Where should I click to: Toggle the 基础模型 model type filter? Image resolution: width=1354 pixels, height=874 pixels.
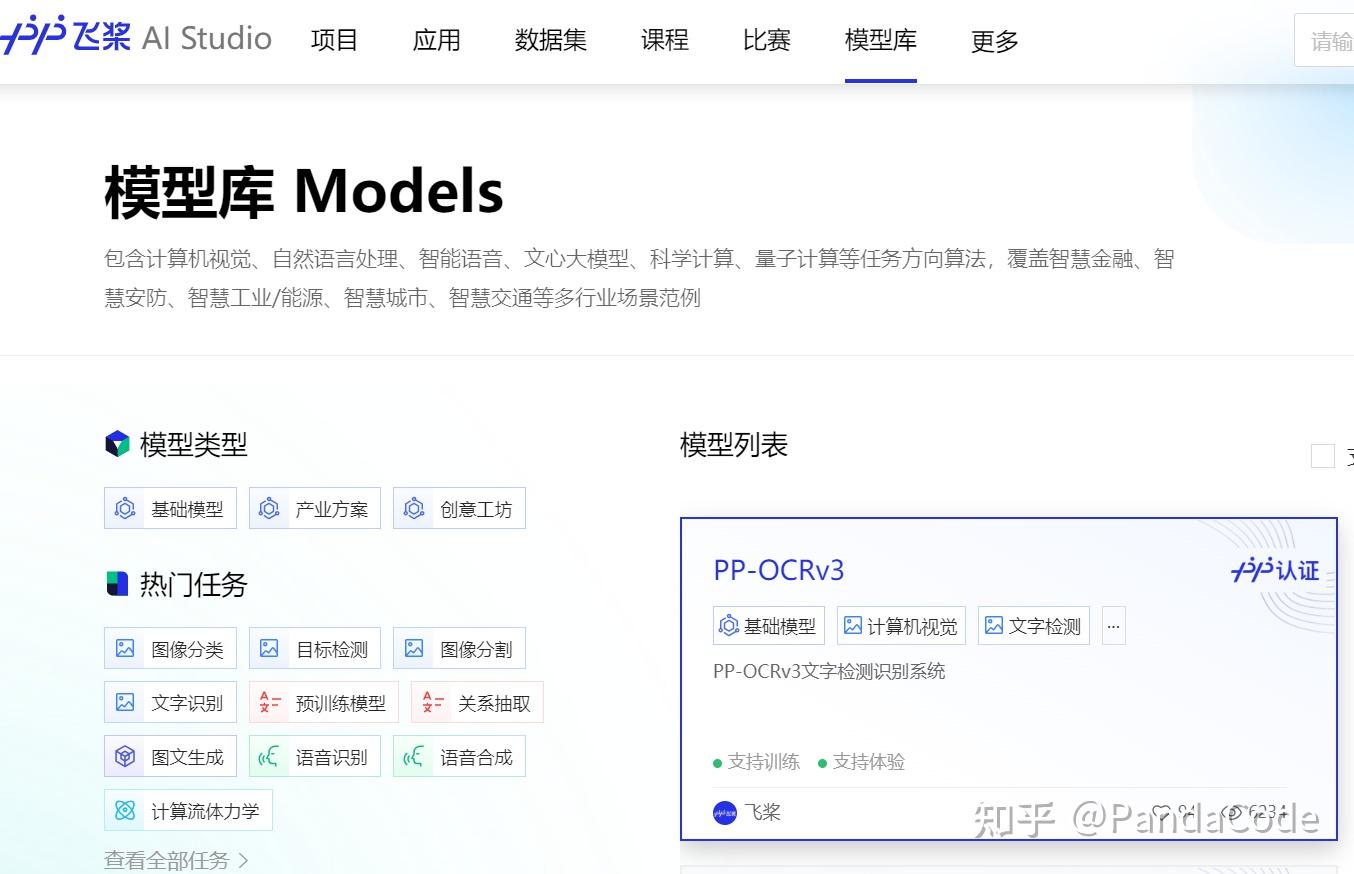pyautogui.click(x=170, y=508)
